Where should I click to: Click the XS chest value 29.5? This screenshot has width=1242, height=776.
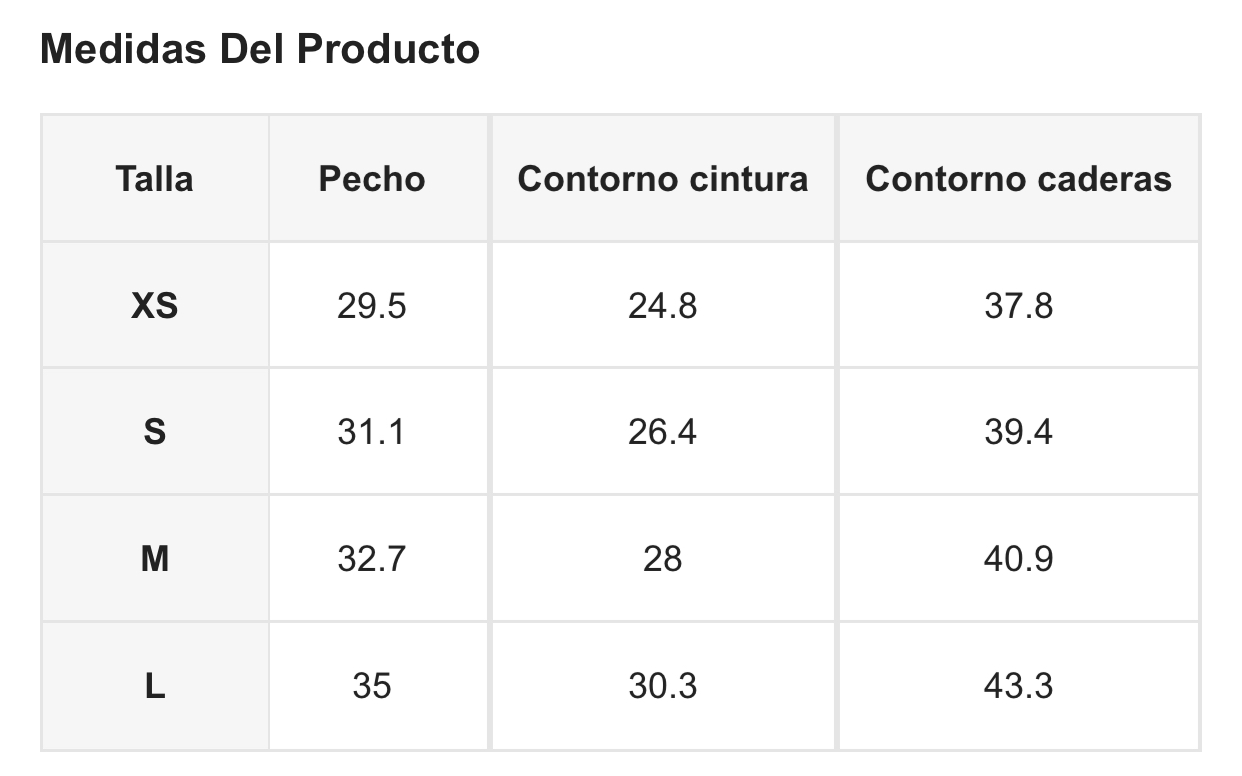[372, 306]
